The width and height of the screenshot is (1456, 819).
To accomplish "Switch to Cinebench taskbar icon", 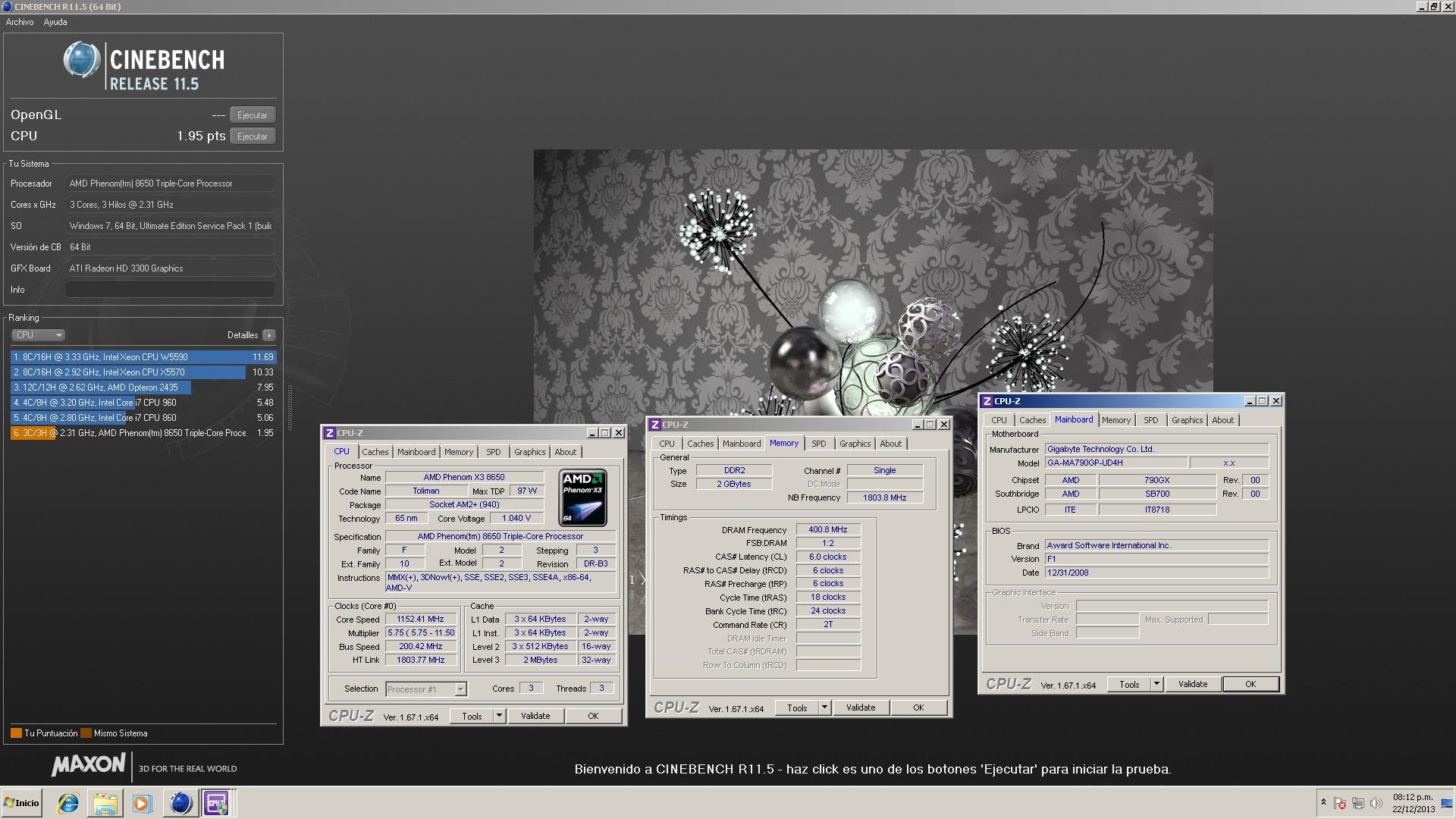I will 180,803.
